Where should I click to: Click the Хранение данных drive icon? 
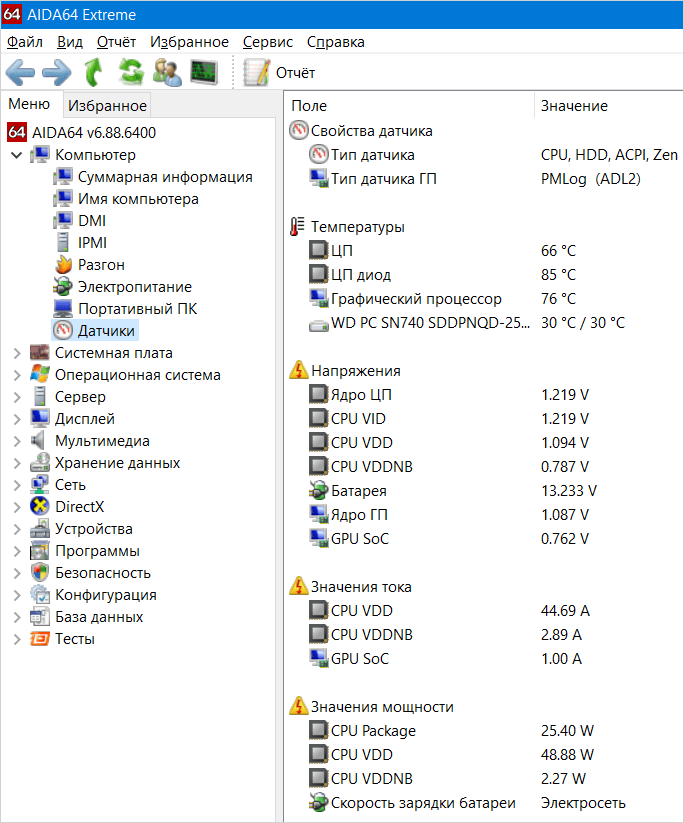coord(40,462)
